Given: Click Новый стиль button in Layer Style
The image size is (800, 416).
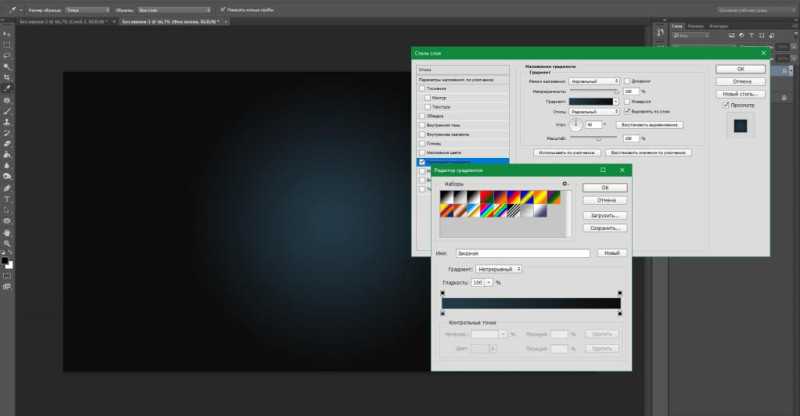Looking at the screenshot, I should point(740,94).
